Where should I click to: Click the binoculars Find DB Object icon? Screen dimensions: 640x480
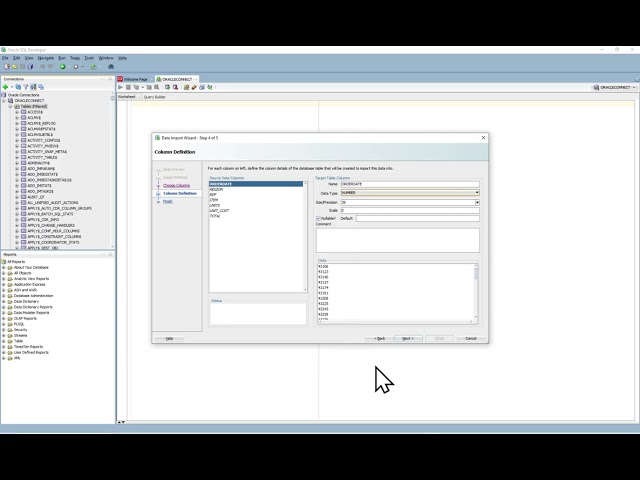tap(111, 67)
